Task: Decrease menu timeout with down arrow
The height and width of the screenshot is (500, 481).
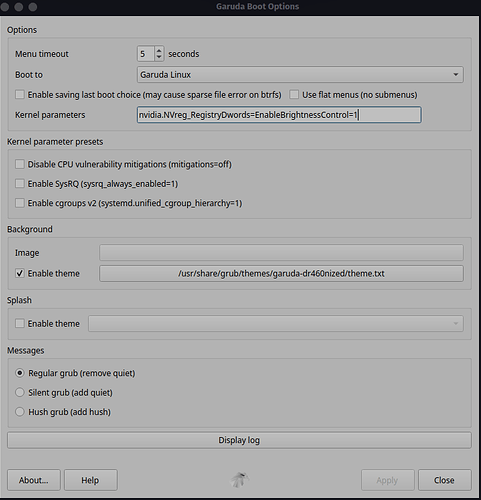Action: point(159,57)
